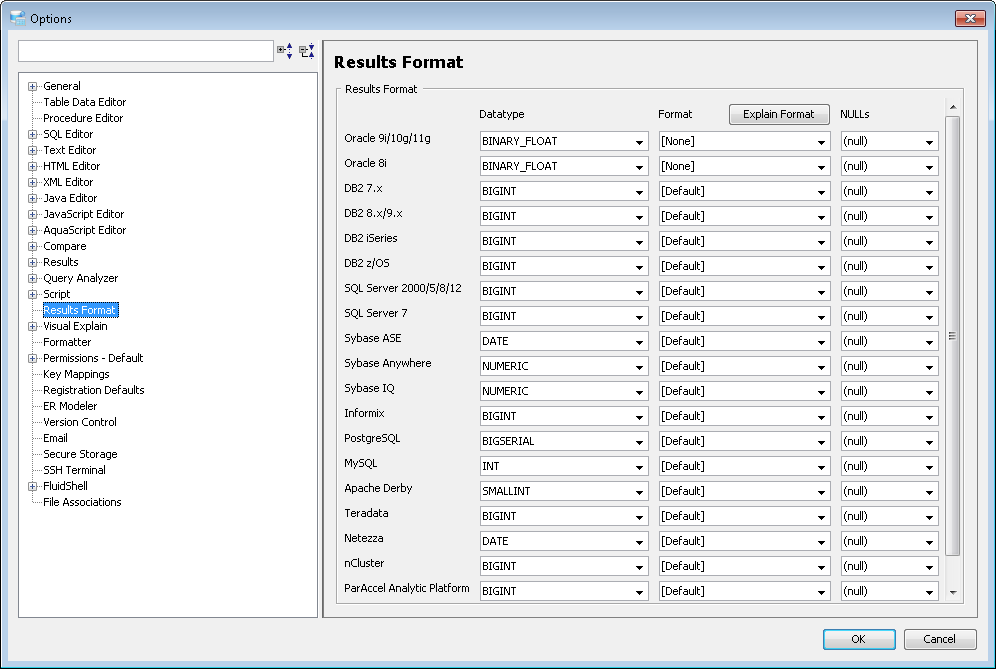Click the OK button
This screenshot has height=669, width=996.
(859, 639)
